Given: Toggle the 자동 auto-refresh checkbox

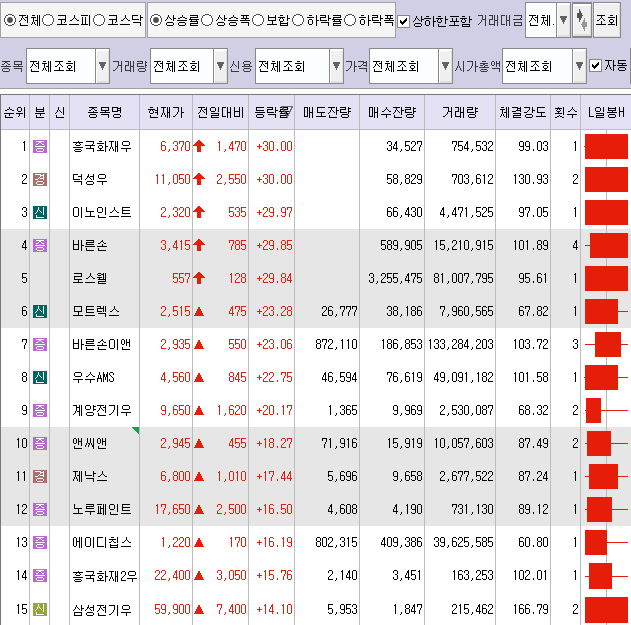Looking at the screenshot, I should click(595, 65).
